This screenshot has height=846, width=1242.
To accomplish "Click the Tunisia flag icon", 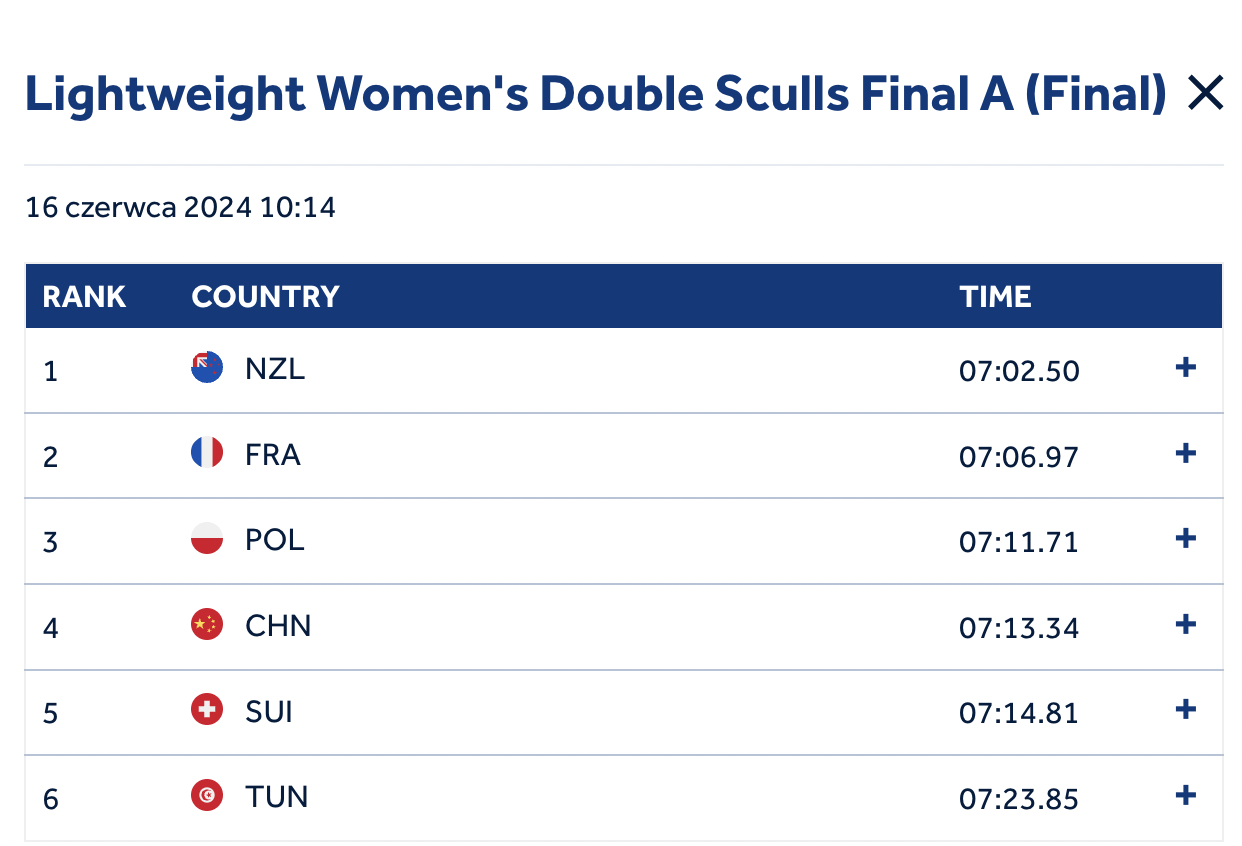I will click(207, 797).
